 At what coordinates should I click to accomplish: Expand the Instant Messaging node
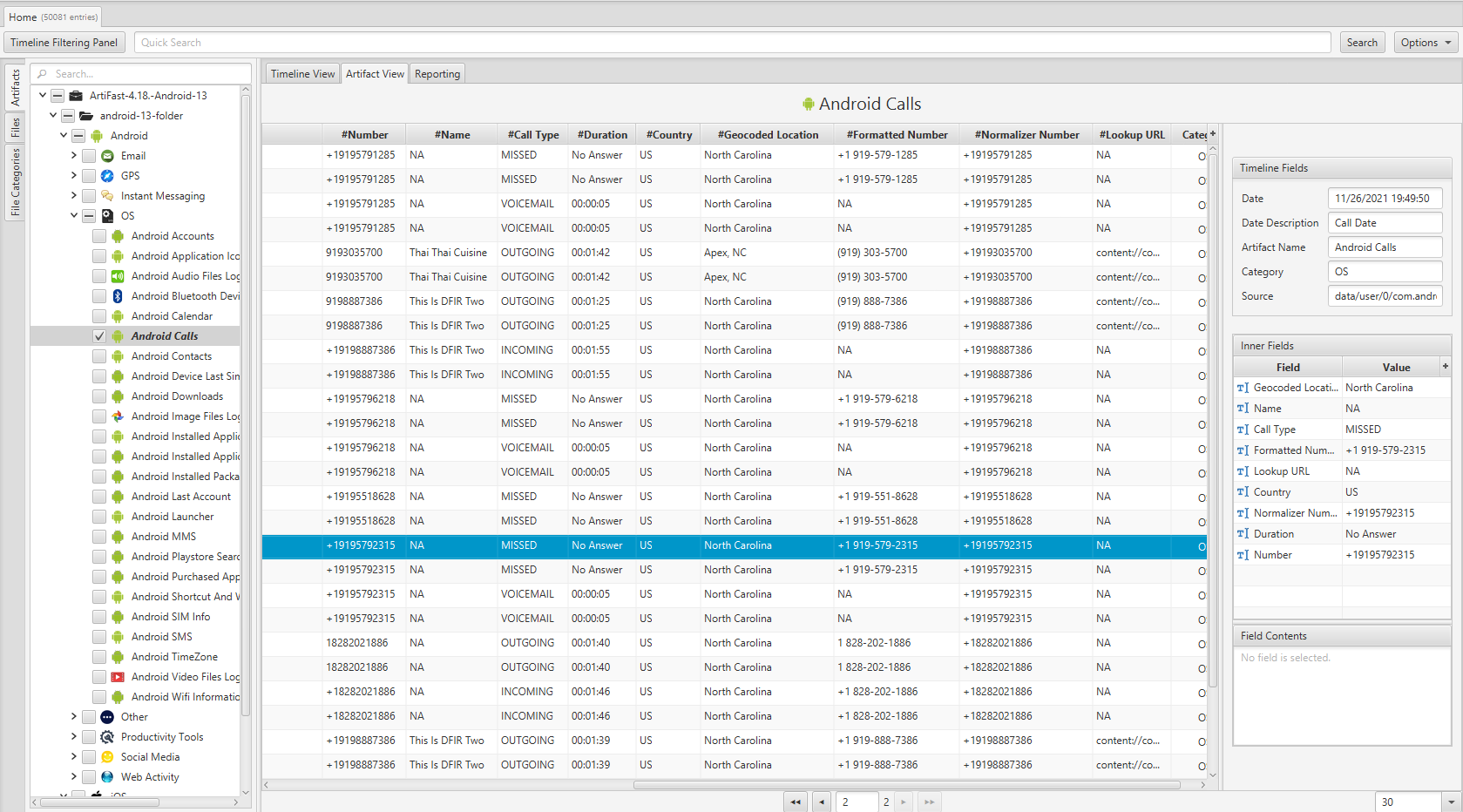click(x=74, y=196)
